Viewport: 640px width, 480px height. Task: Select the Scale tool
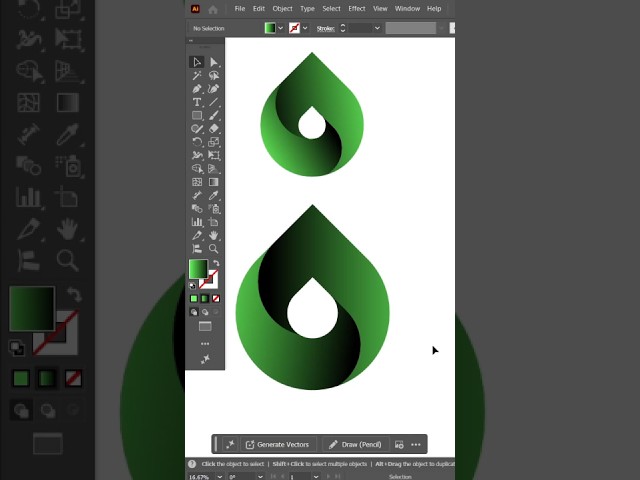pos(213,142)
